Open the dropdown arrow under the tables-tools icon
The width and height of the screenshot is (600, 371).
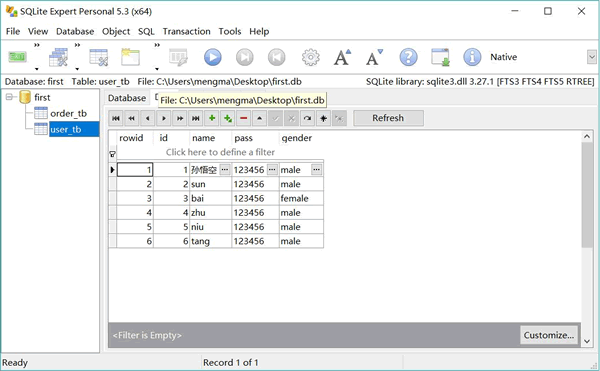tap(77, 69)
